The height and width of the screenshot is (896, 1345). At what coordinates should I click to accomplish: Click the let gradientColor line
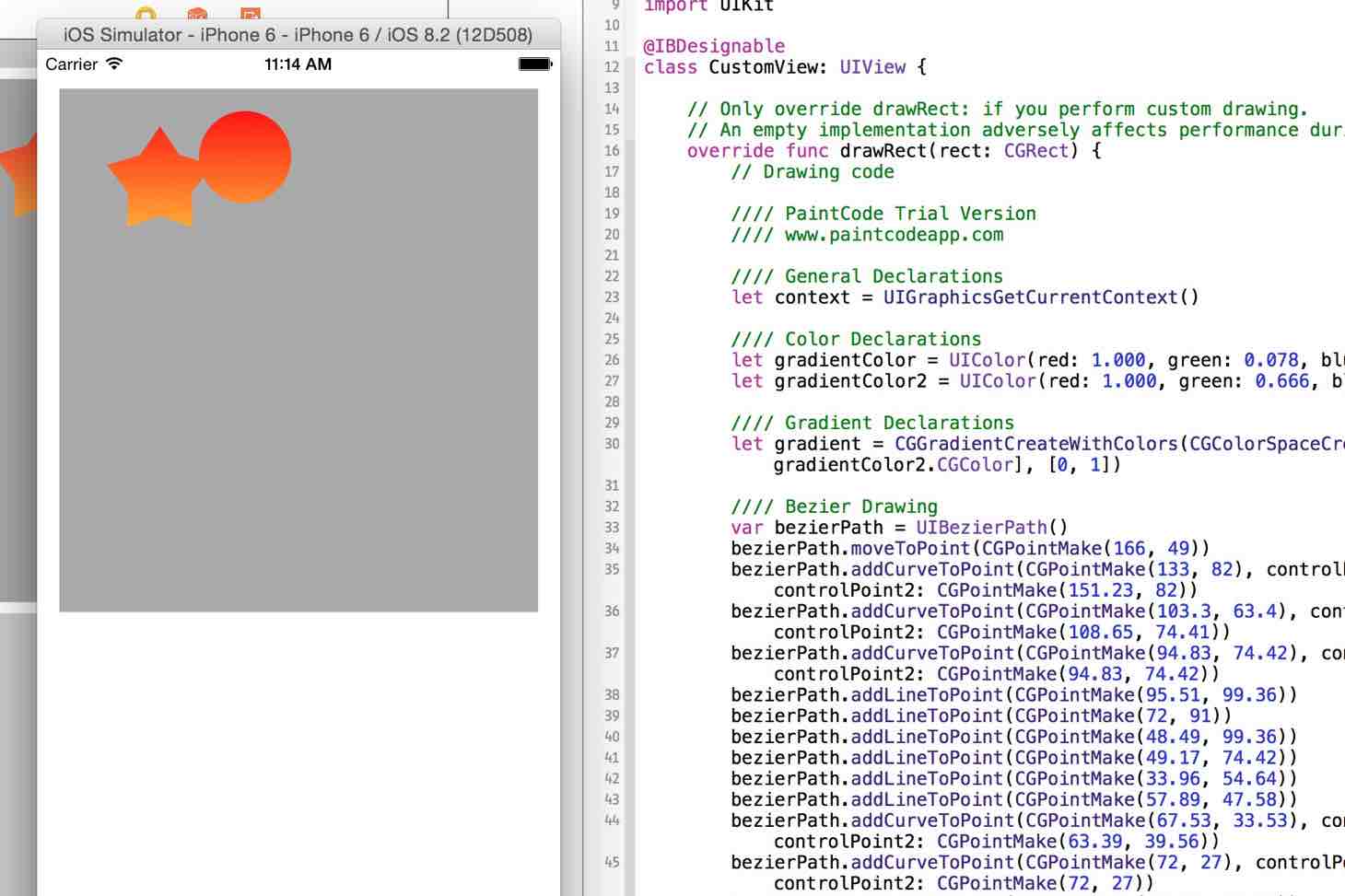click(1037, 360)
